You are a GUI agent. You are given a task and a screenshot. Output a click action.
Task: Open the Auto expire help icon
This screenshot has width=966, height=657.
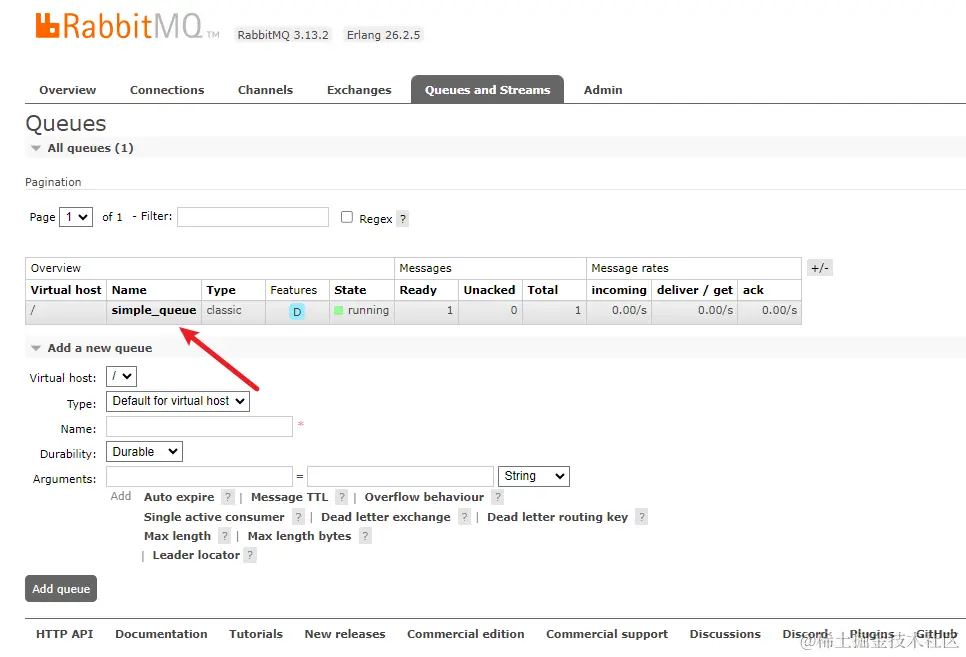(228, 497)
